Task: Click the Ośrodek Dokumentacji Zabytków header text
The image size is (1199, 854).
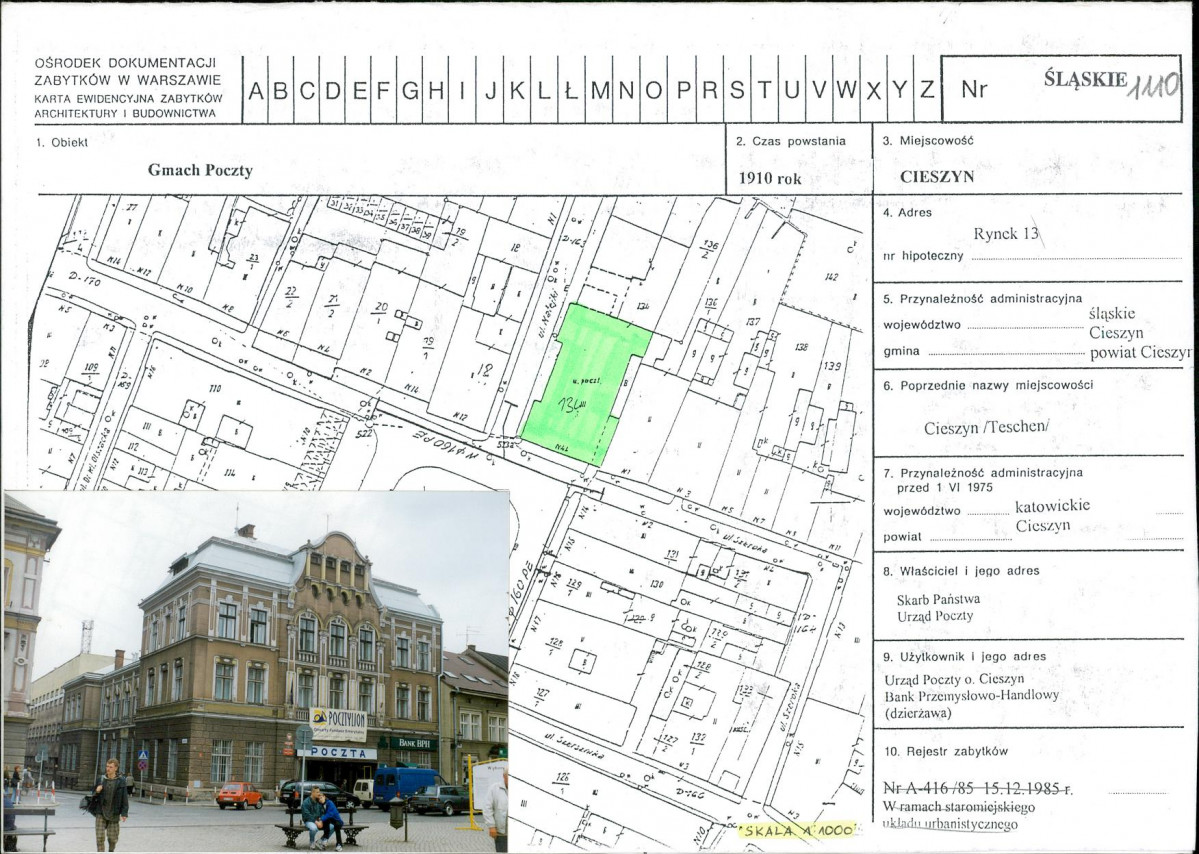Action: click(x=125, y=62)
